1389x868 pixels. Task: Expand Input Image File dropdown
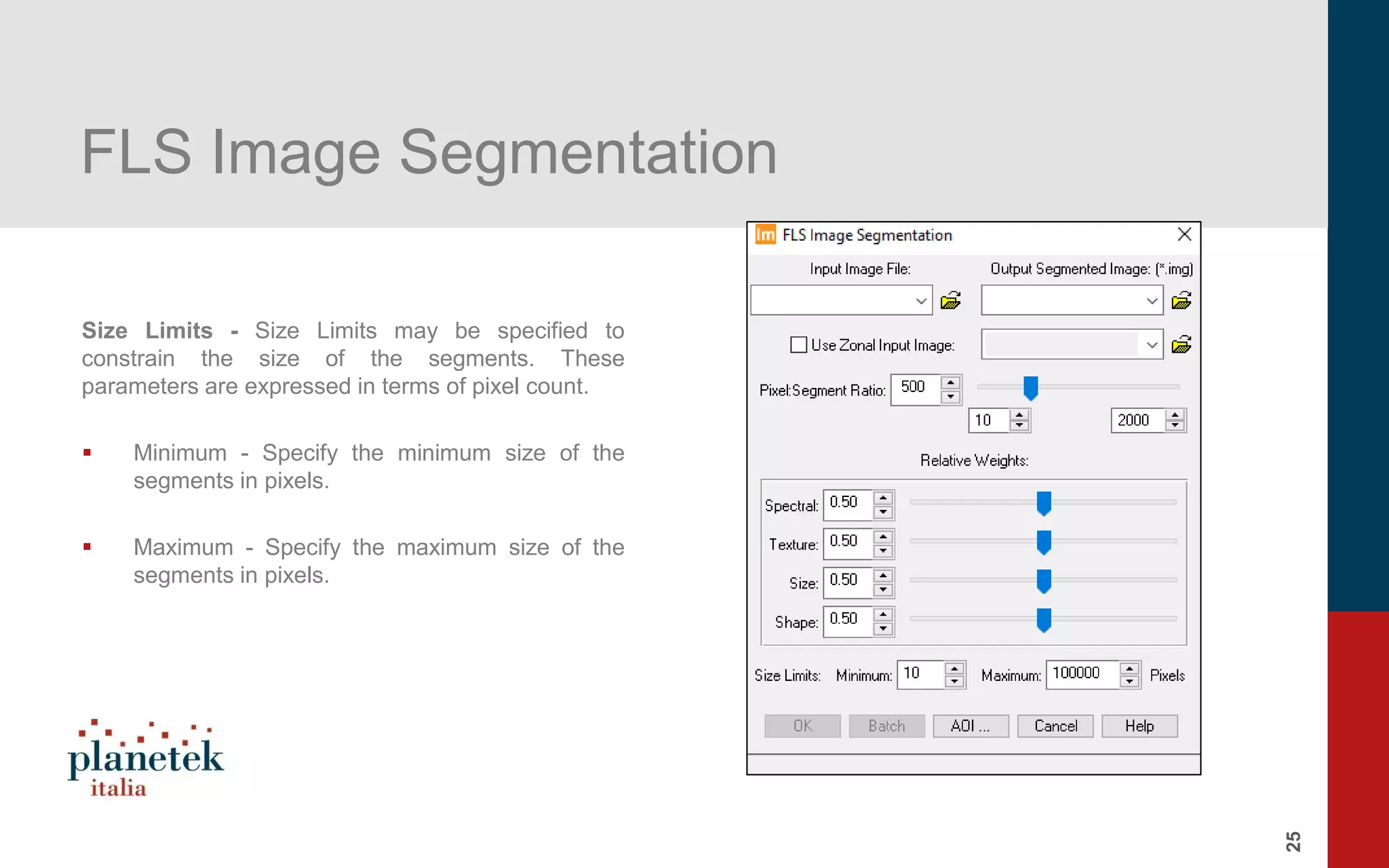[x=920, y=300]
